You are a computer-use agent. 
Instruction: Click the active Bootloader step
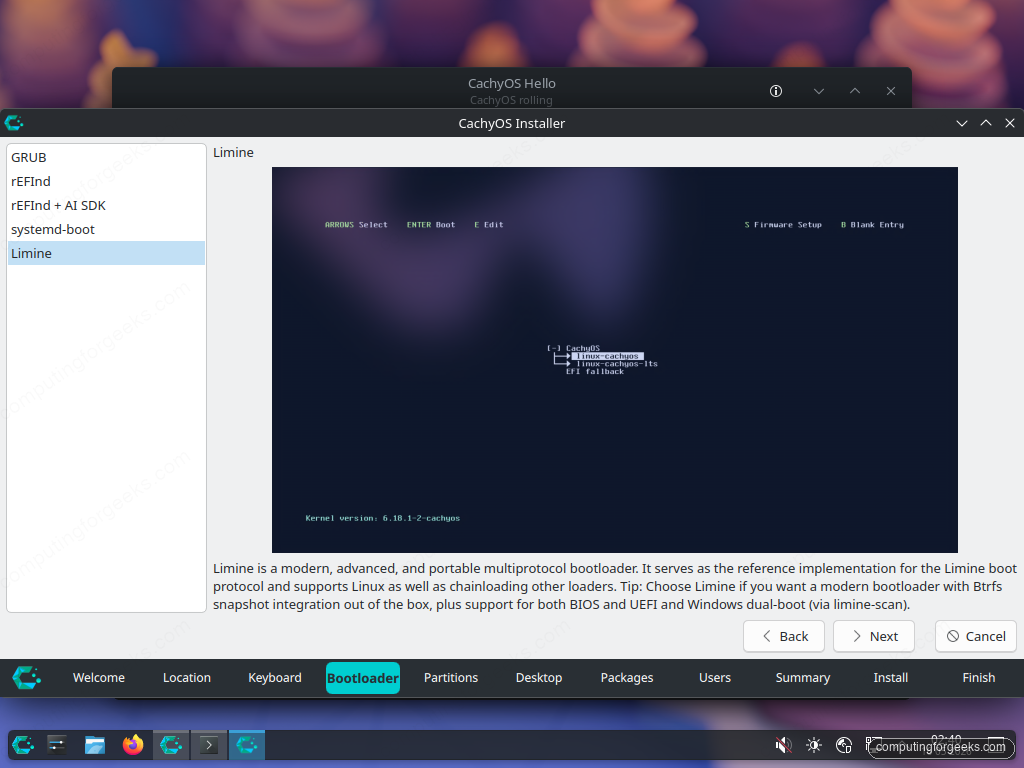(363, 678)
